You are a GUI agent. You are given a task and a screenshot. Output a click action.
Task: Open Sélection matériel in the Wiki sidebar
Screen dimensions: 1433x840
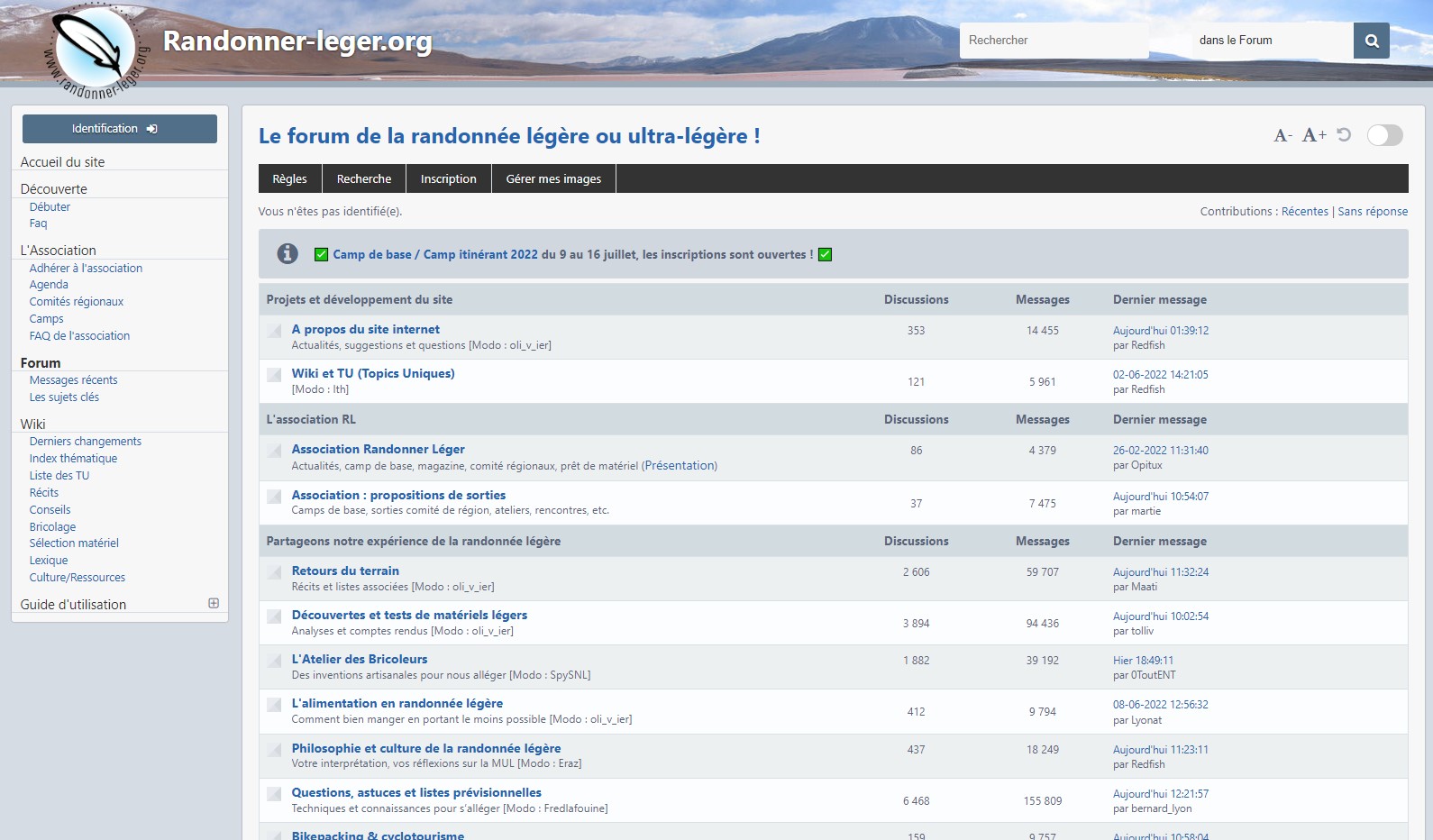pos(74,543)
